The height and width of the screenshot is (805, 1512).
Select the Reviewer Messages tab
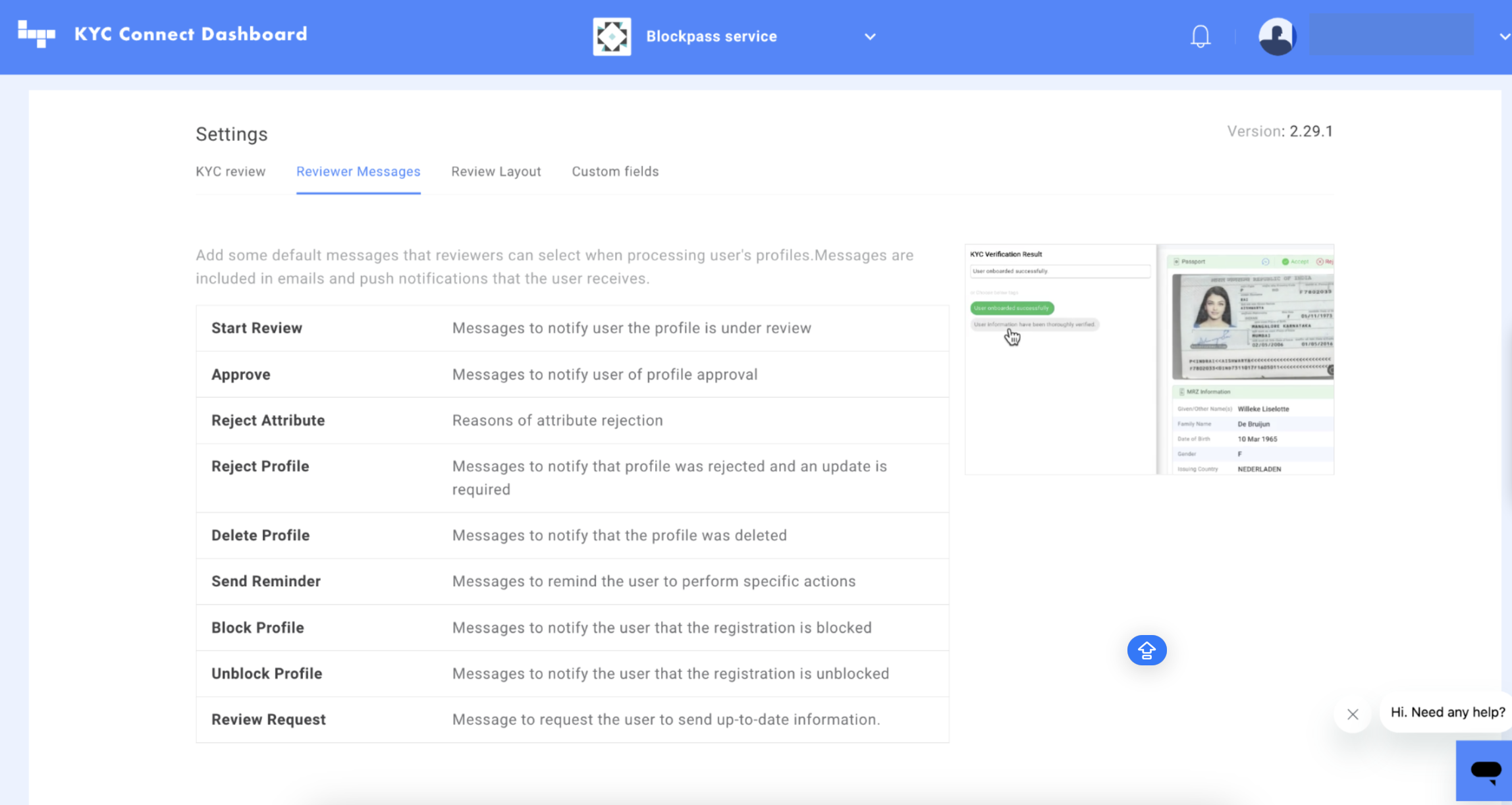point(358,171)
